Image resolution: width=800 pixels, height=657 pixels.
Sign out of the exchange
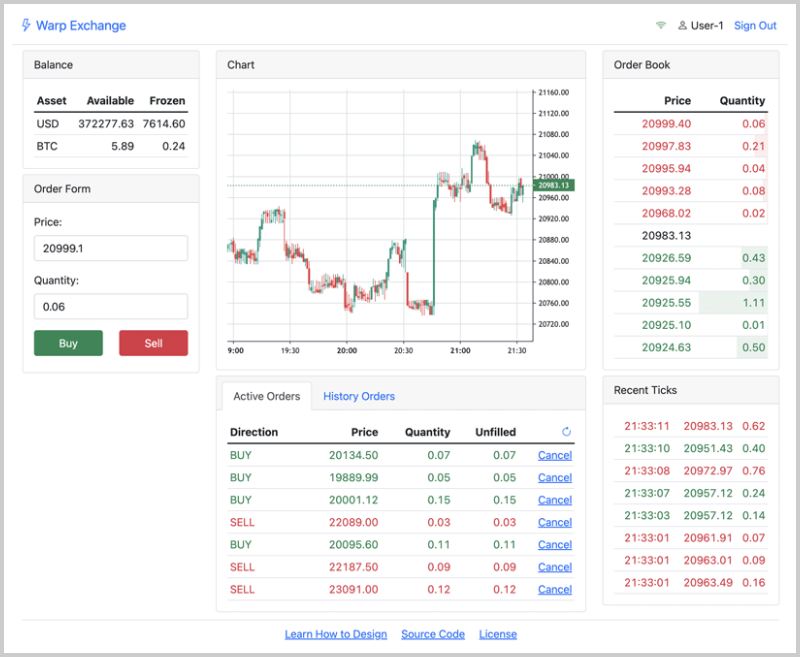point(755,25)
